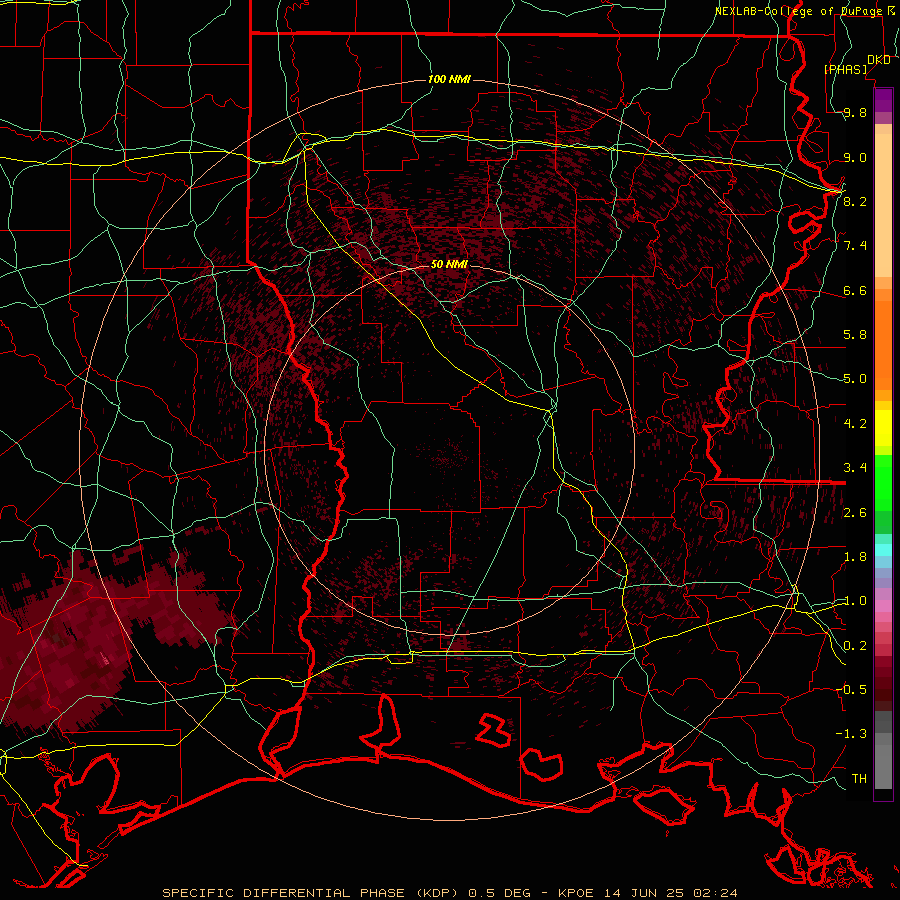The width and height of the screenshot is (900, 900).
Task: Pick the bright green band on the legend
Action: 883,482
